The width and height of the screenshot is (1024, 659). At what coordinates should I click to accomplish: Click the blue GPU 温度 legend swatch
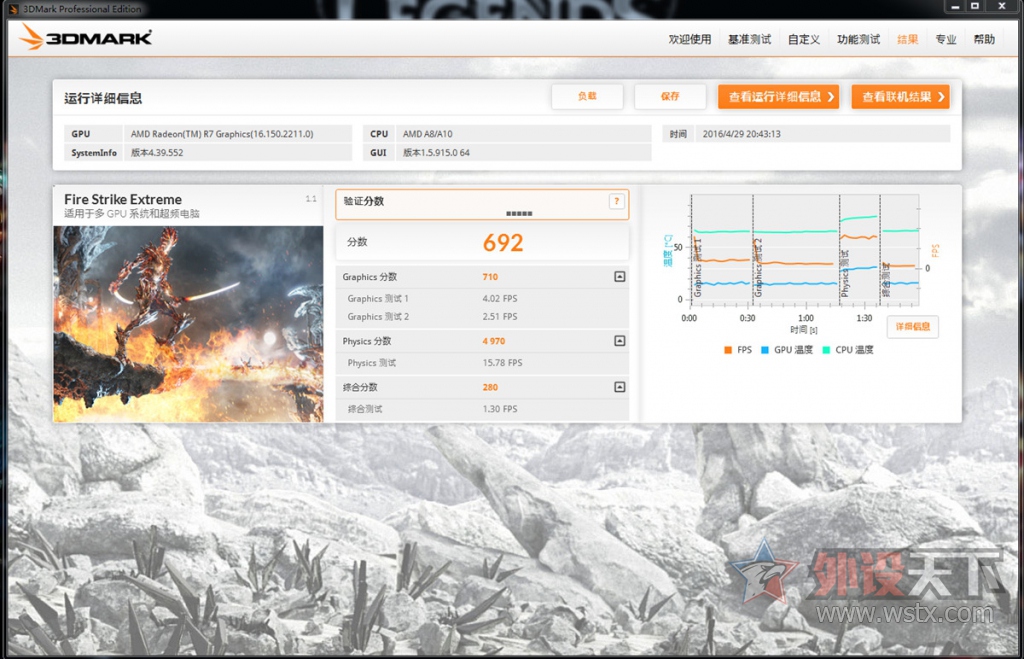pos(765,350)
